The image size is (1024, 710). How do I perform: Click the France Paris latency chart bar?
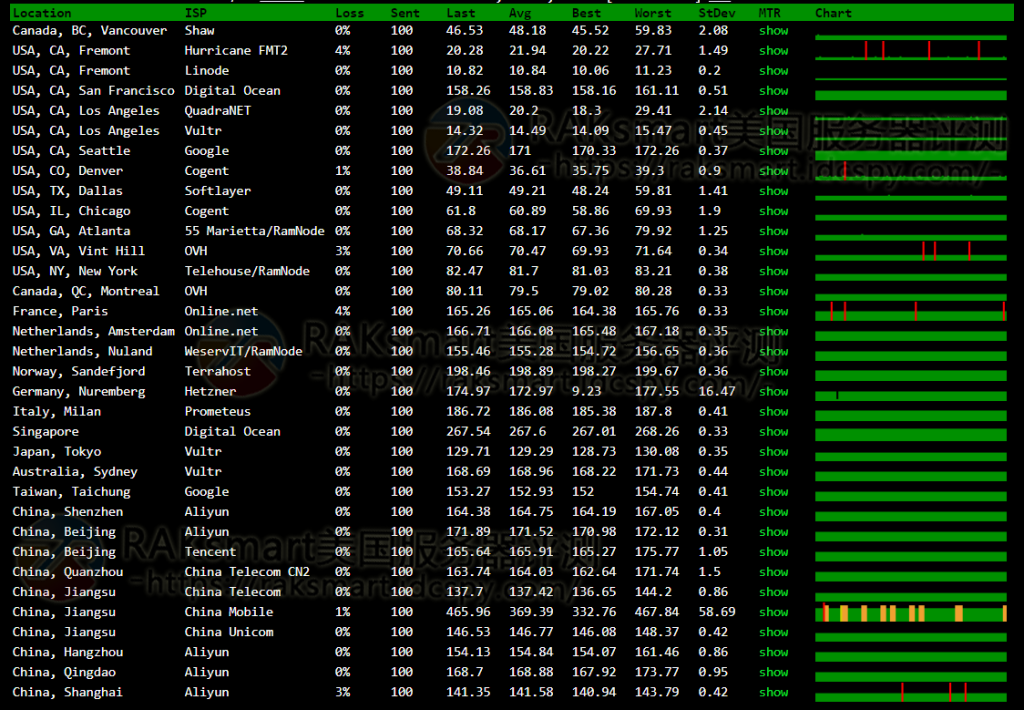coord(911,312)
